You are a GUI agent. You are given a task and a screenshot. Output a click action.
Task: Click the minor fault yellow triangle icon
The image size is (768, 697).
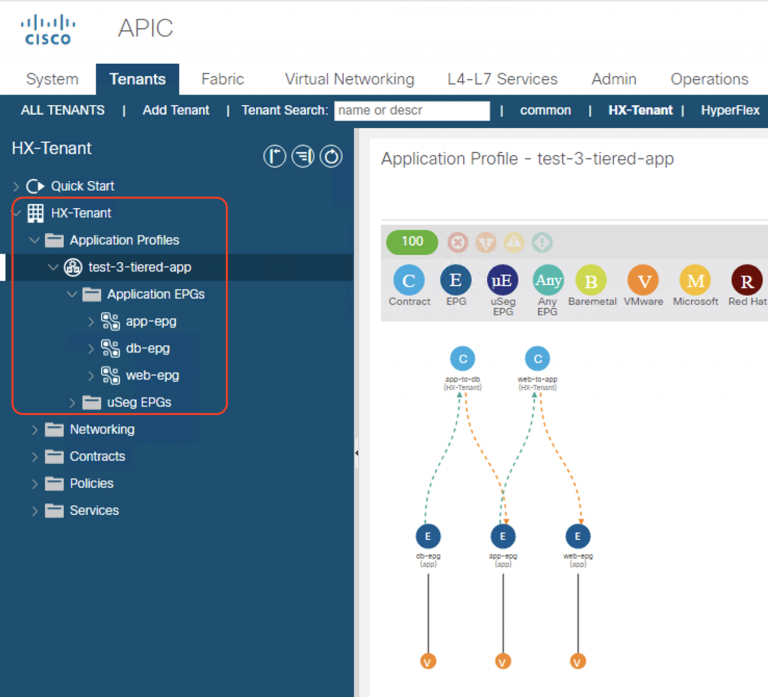click(514, 242)
